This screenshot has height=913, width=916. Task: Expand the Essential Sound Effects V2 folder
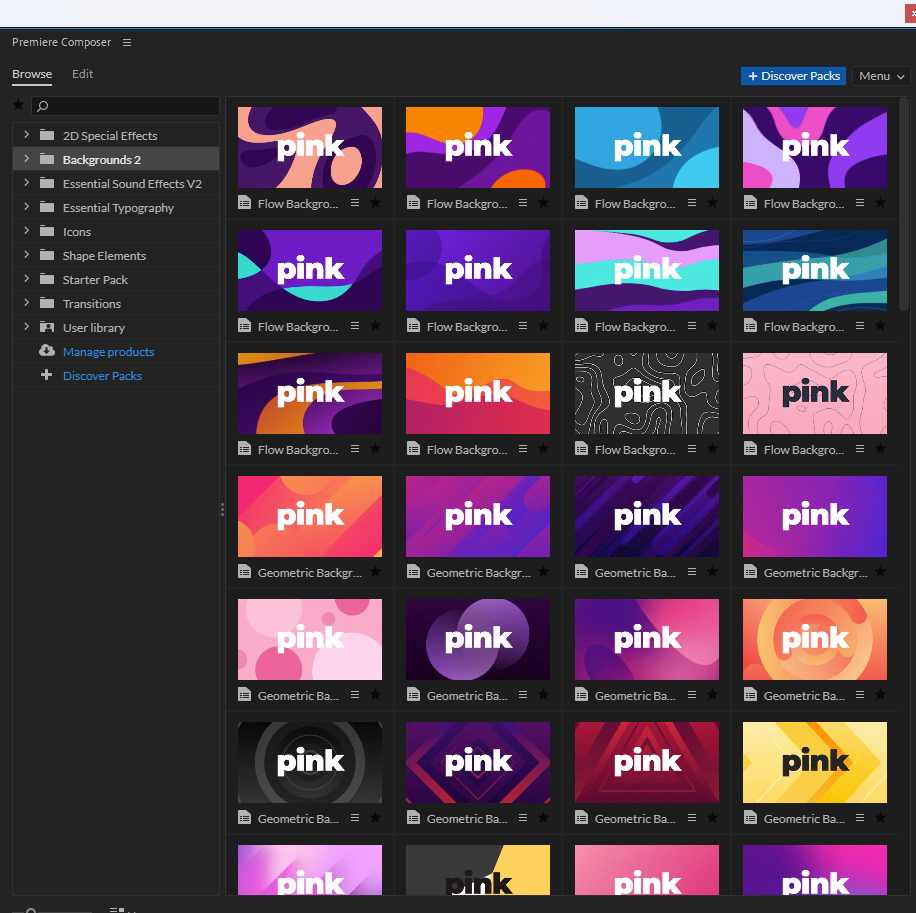pos(26,183)
